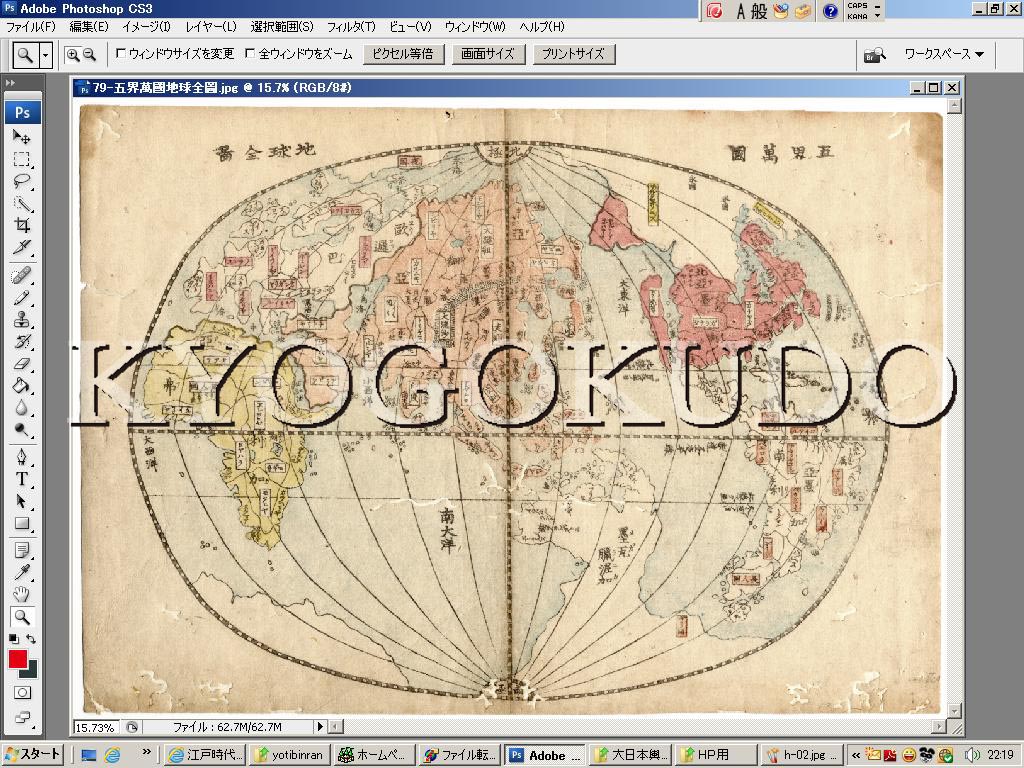Open the ヘルプ(H) menu
The height and width of the screenshot is (768, 1024).
coord(542,27)
